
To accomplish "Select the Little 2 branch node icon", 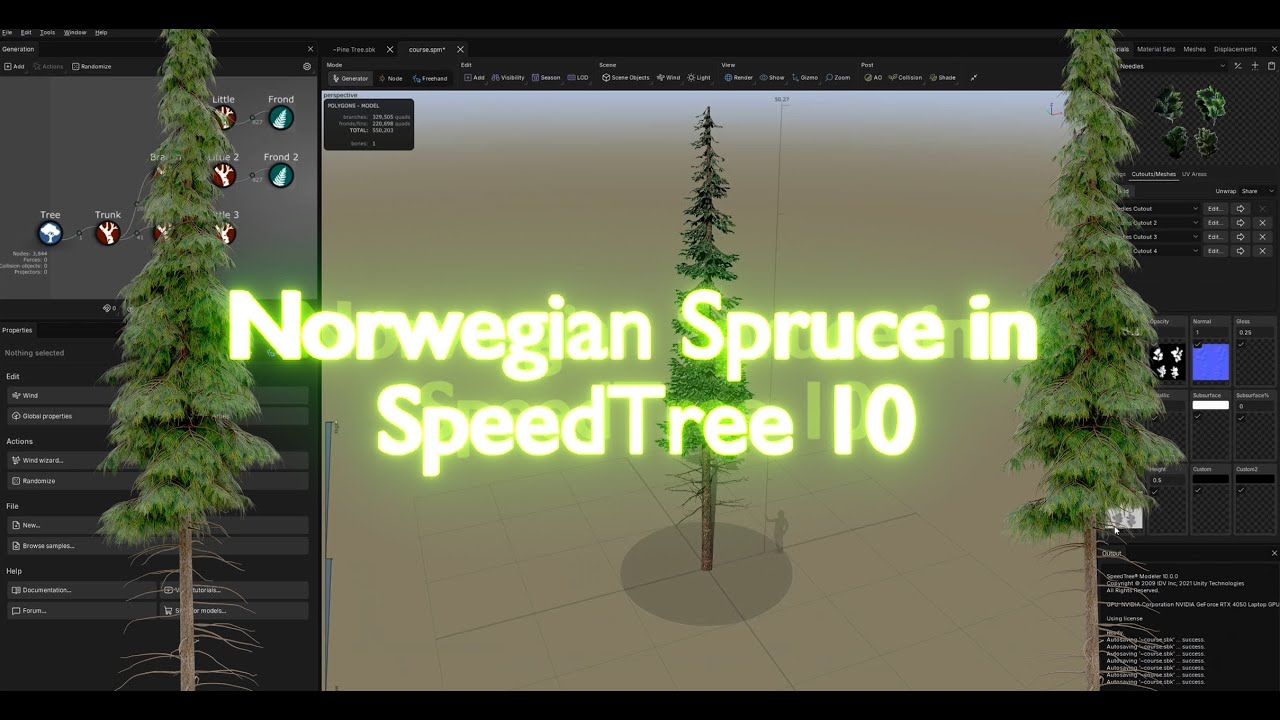I will 224,176.
